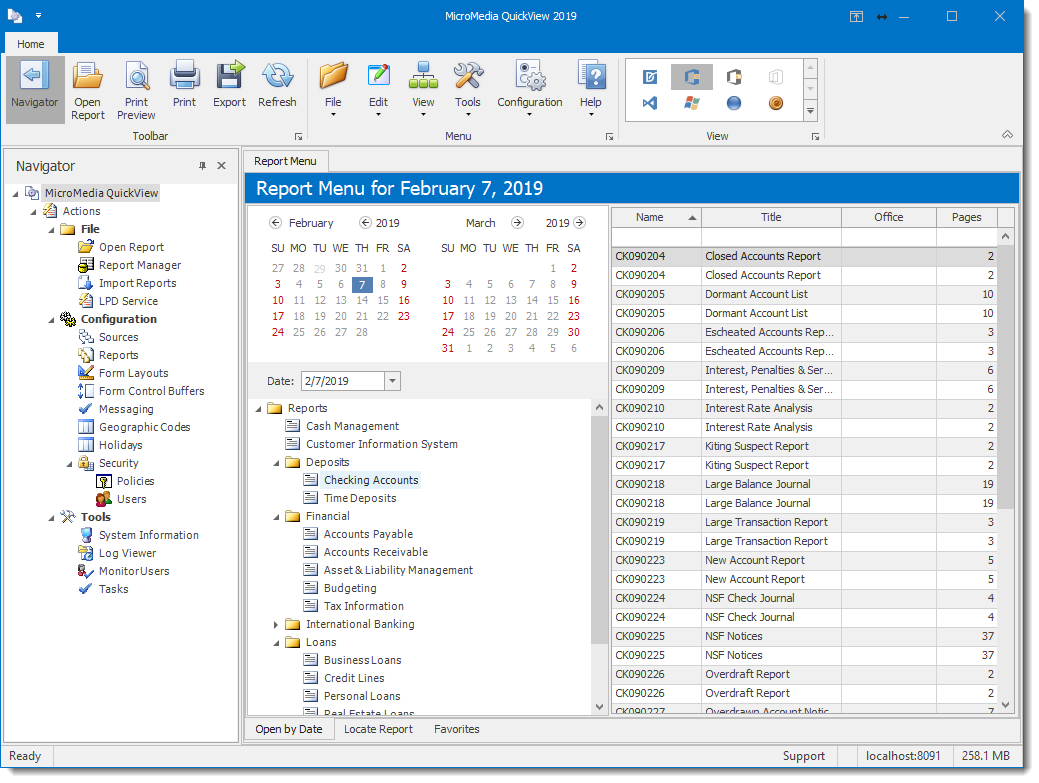The image size is (1039, 783).
Task: Sort by the Title column header
Action: click(x=771, y=217)
